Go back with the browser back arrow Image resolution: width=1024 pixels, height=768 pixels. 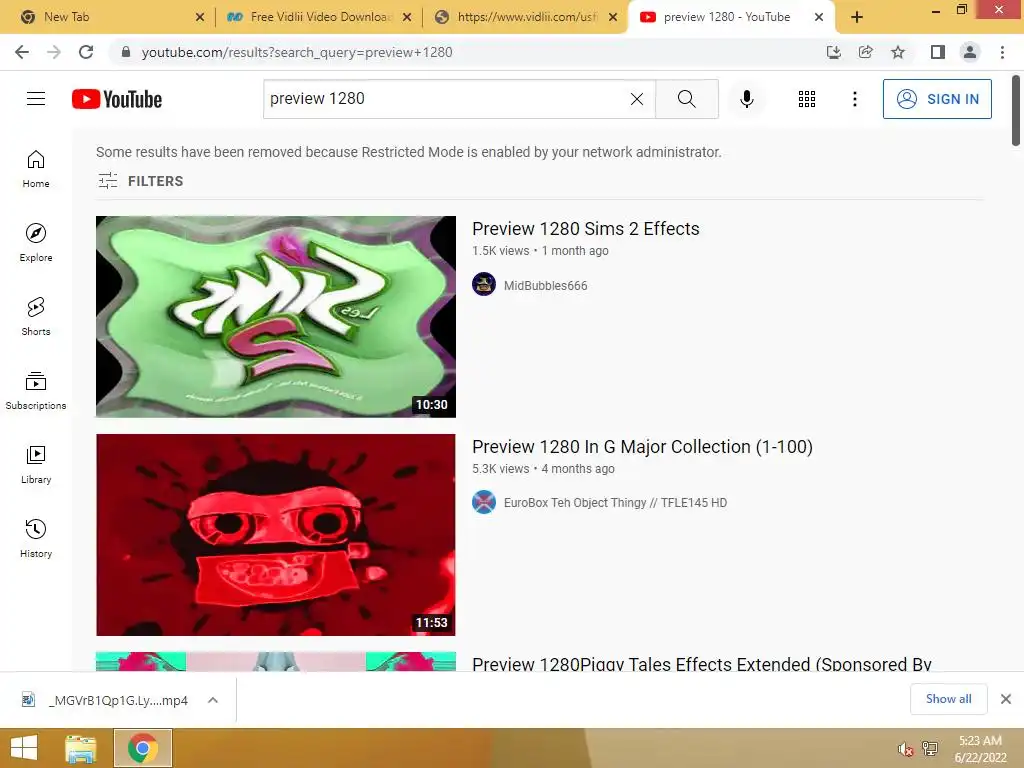[x=22, y=52]
